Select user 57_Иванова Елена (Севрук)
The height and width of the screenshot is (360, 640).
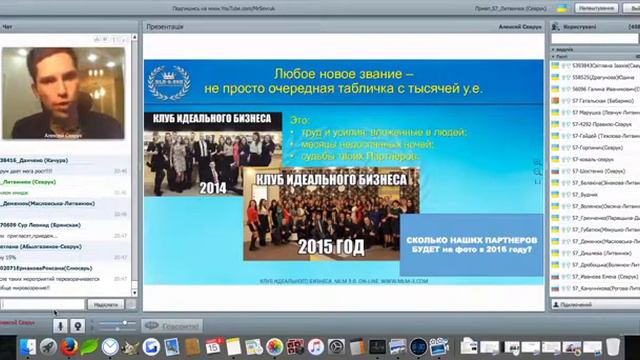[595, 277]
